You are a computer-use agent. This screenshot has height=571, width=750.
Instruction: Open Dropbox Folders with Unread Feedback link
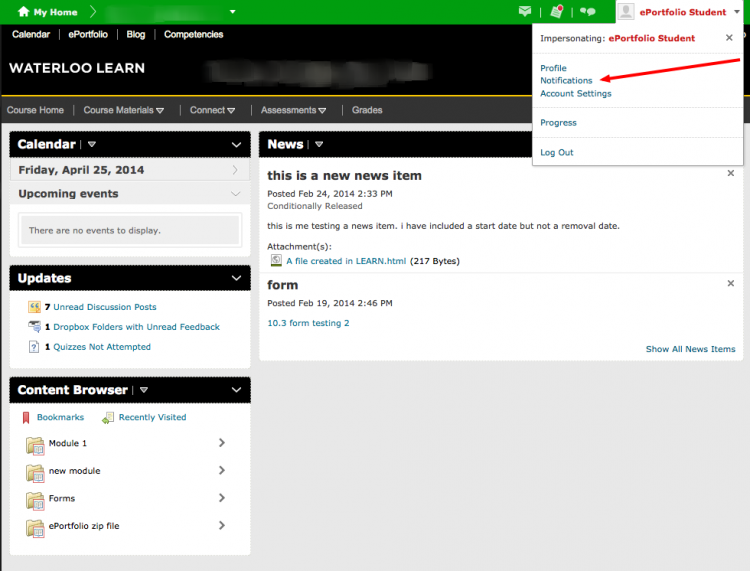(136, 327)
